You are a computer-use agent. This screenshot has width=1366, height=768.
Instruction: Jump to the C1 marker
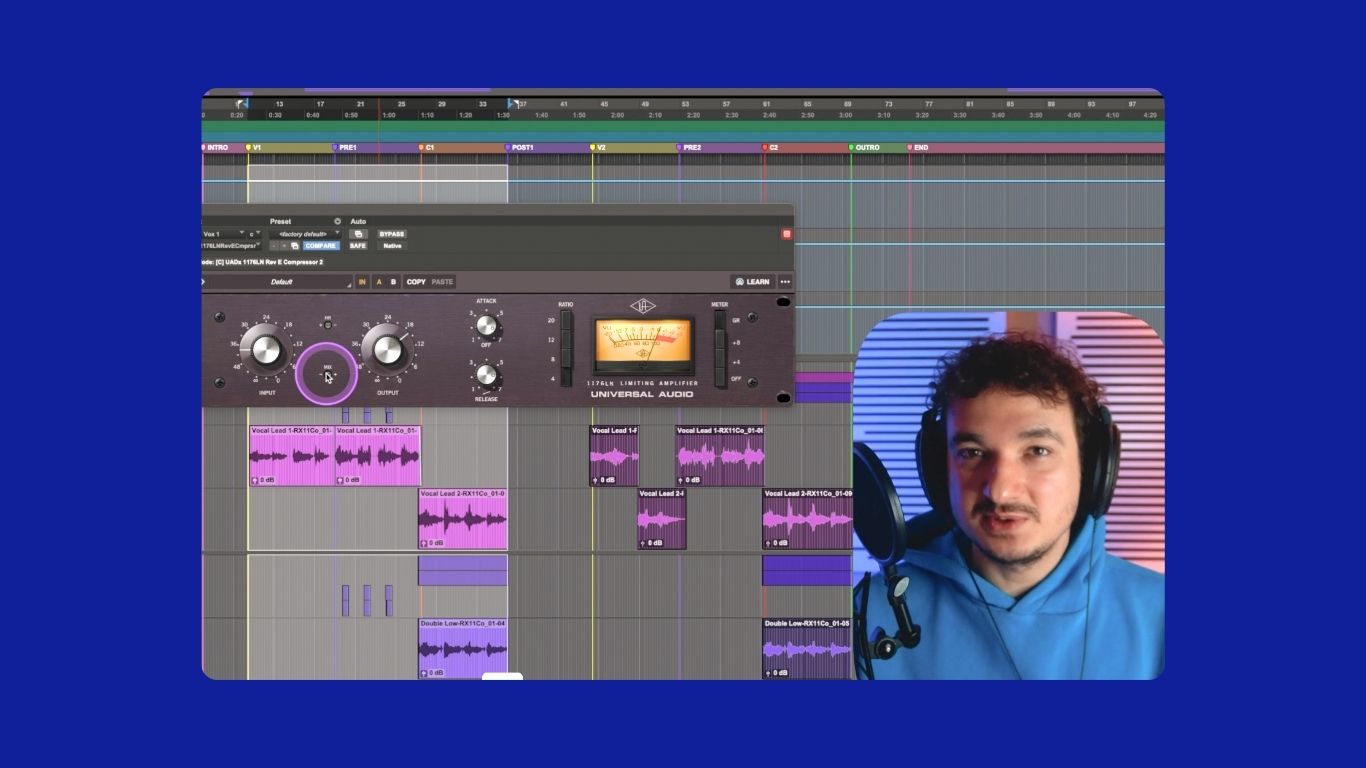pos(427,148)
